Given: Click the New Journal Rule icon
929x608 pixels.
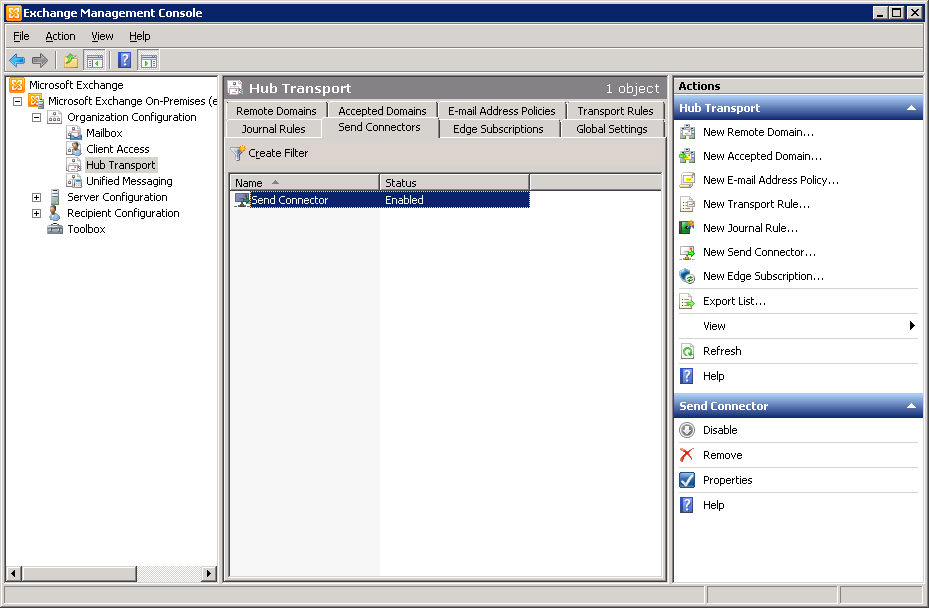Looking at the screenshot, I should click(687, 228).
